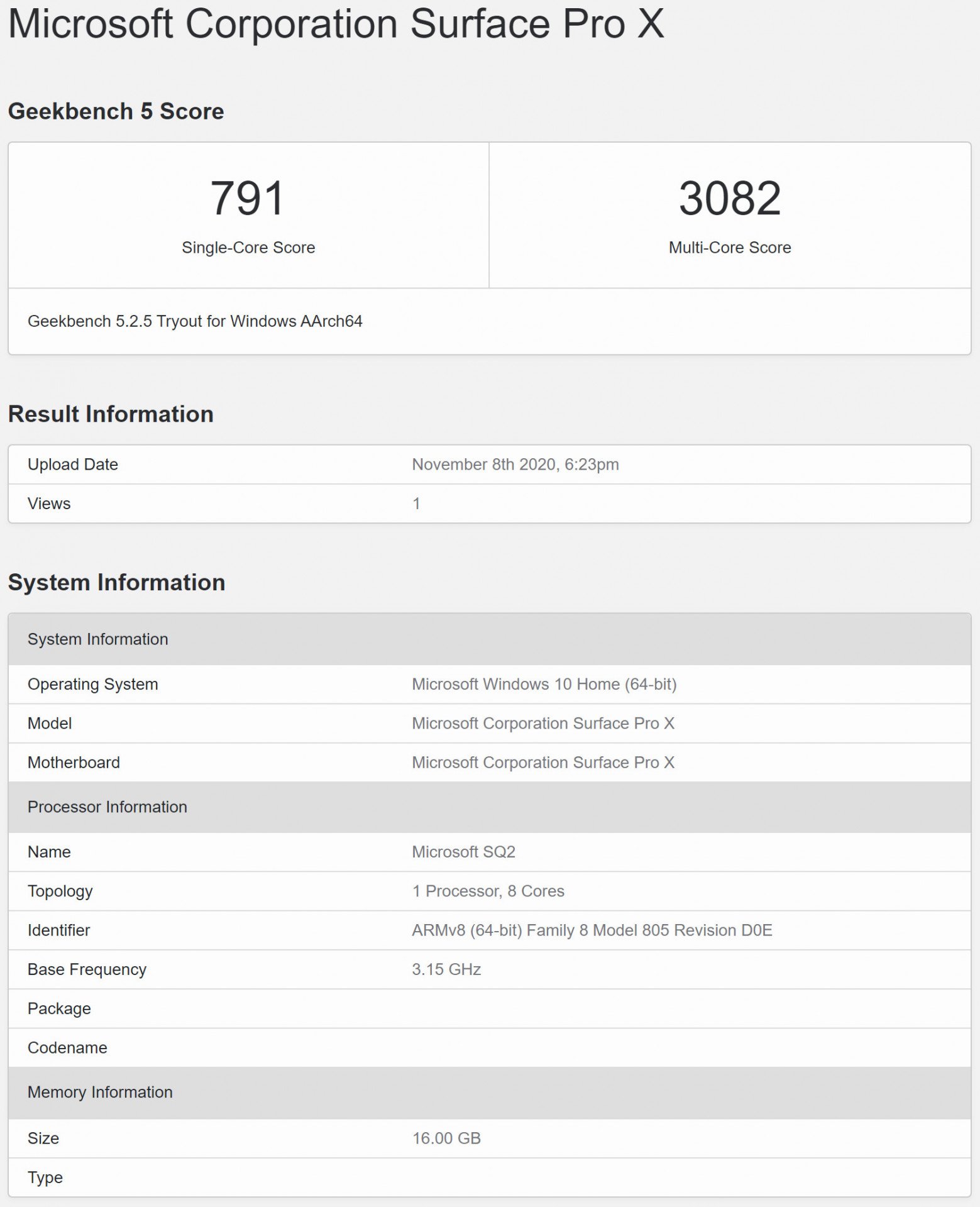Select Microsoft Windows 10 Home (64-bit) value
Viewport: 980px width, 1207px height.
(x=544, y=684)
